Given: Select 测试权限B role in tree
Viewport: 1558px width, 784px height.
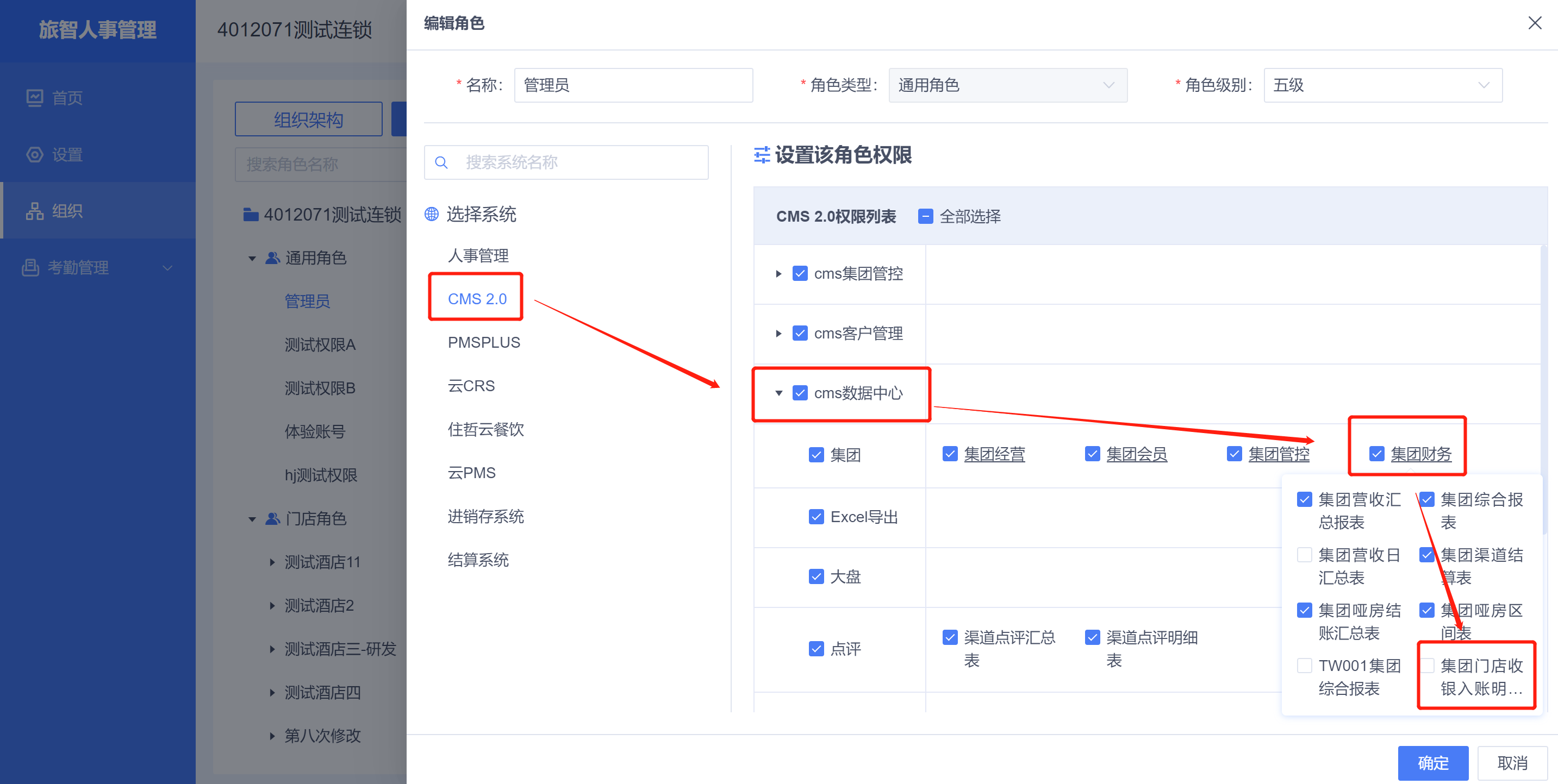Looking at the screenshot, I should coord(320,388).
